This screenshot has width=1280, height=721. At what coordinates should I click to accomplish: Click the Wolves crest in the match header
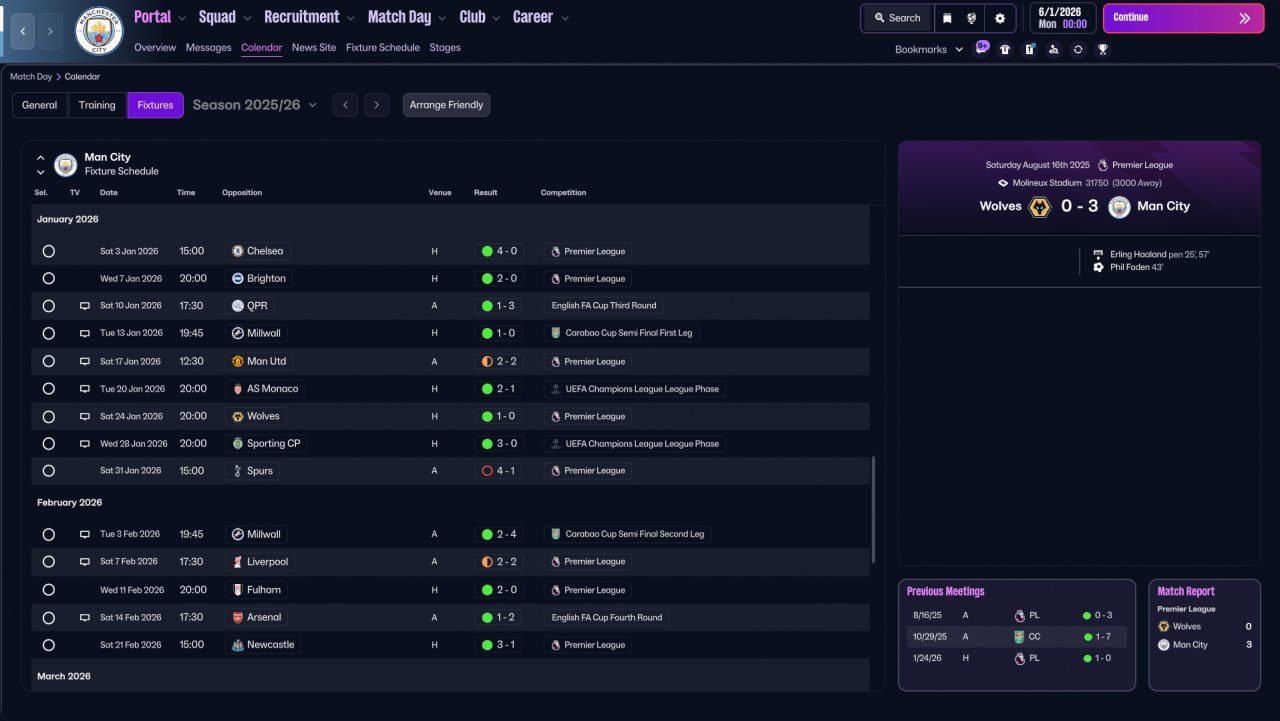pos(1040,207)
